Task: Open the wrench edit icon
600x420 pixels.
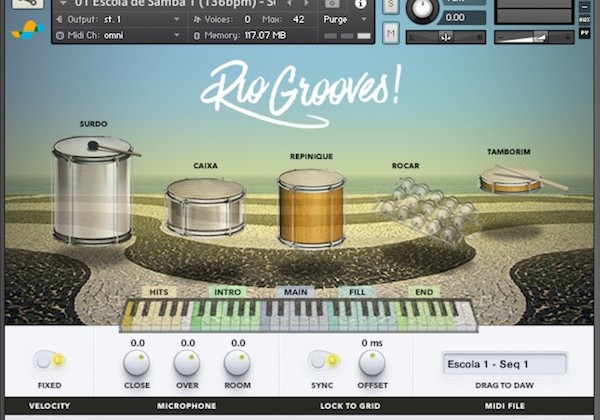Action: 28,3
